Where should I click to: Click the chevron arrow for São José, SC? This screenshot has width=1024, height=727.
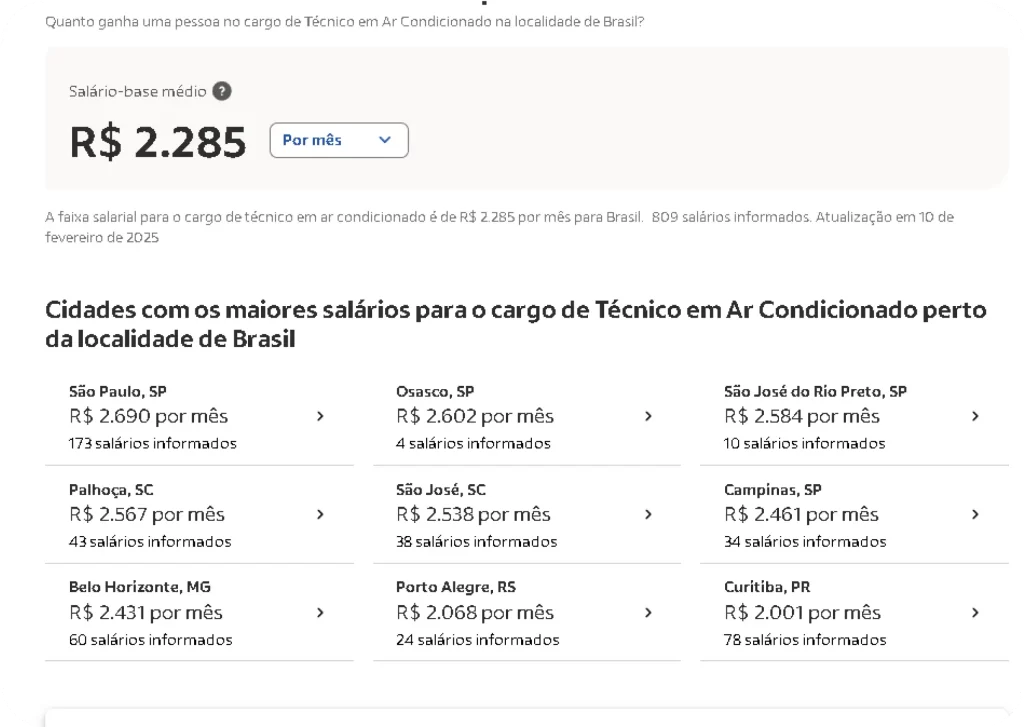point(648,514)
